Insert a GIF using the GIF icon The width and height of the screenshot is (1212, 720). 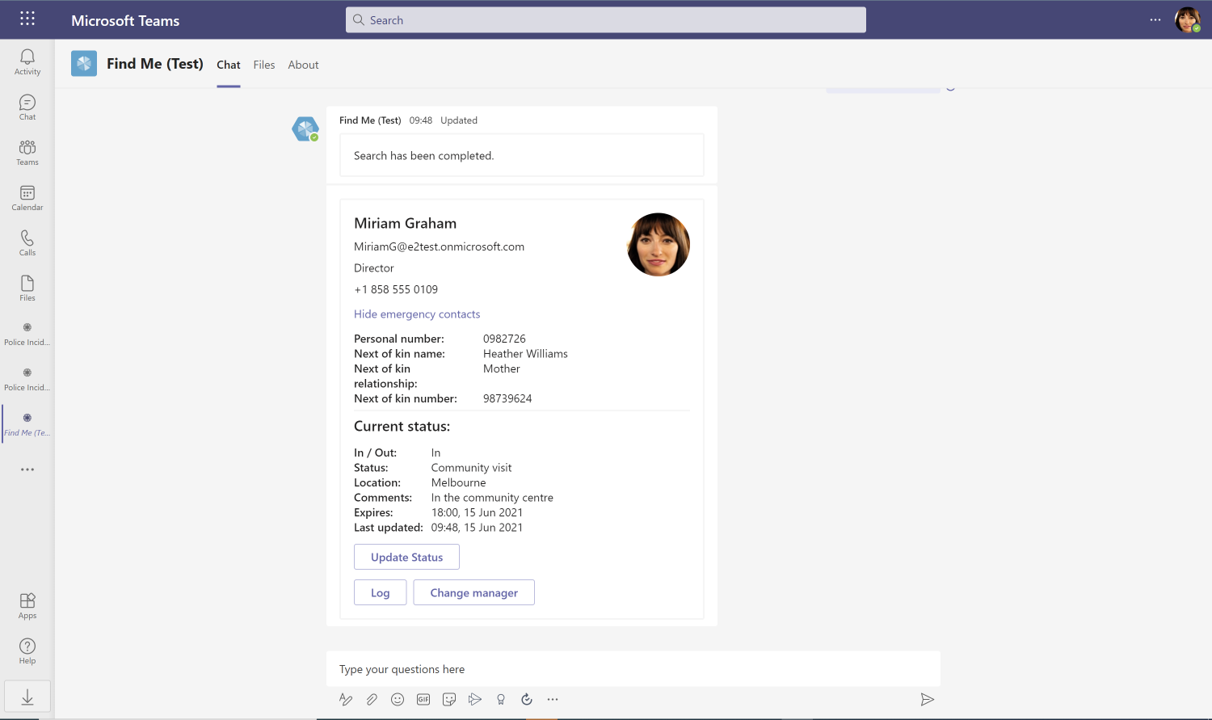(x=423, y=700)
